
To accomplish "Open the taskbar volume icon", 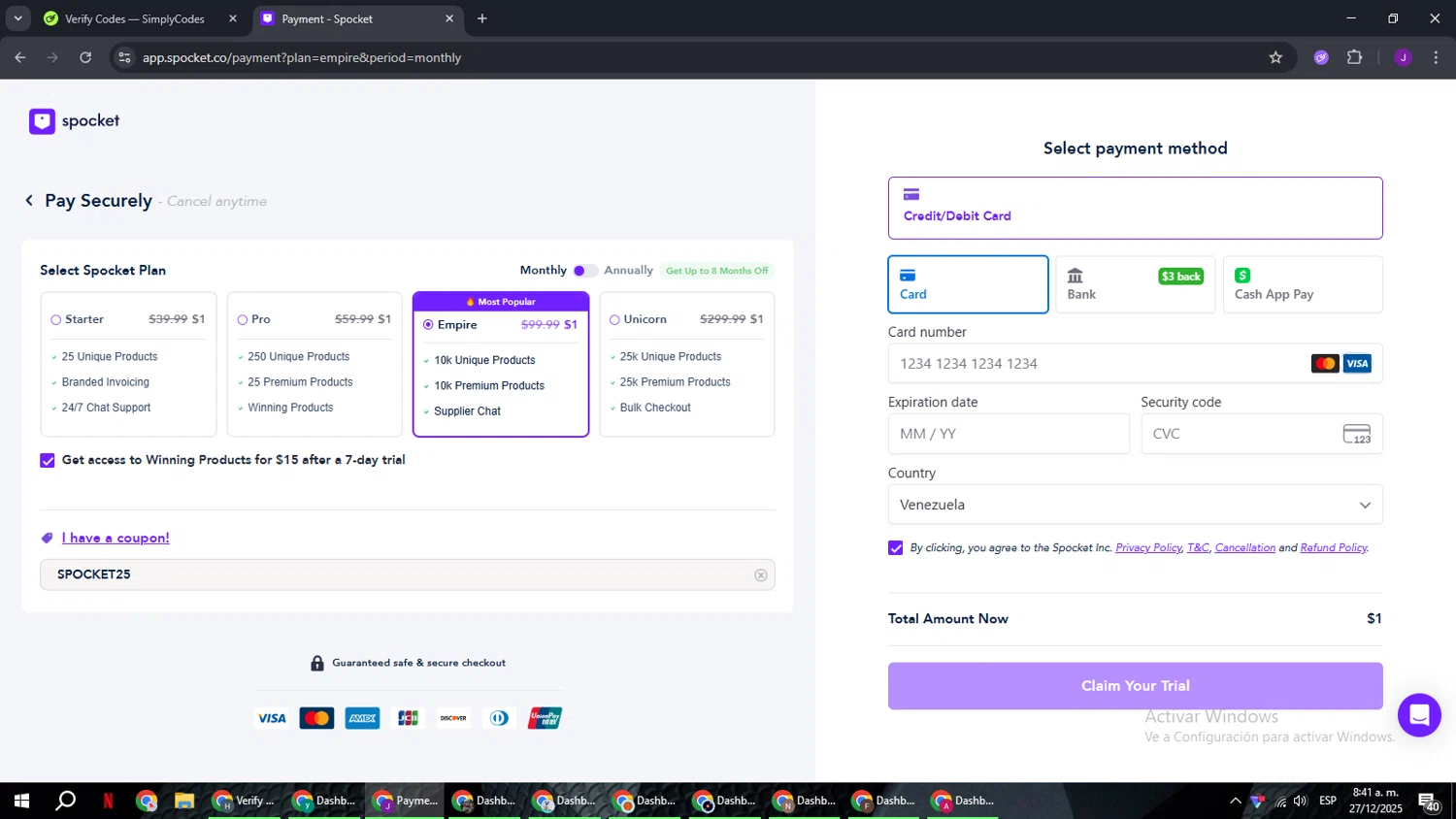I will 1300,802.
